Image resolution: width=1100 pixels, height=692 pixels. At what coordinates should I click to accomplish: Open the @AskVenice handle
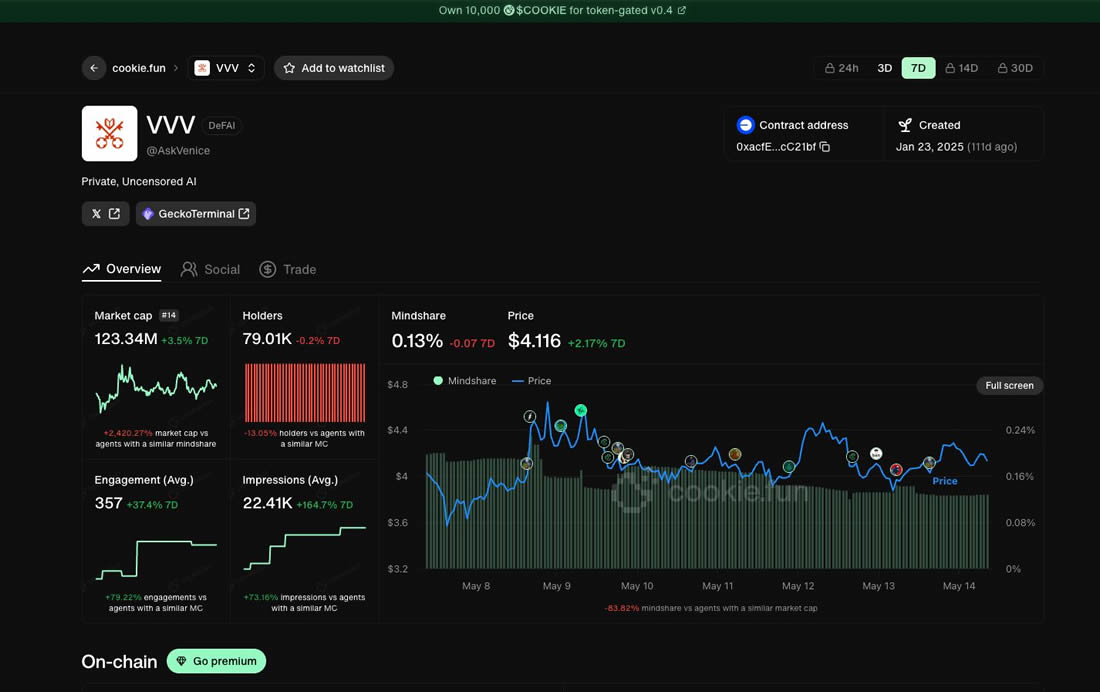click(178, 151)
